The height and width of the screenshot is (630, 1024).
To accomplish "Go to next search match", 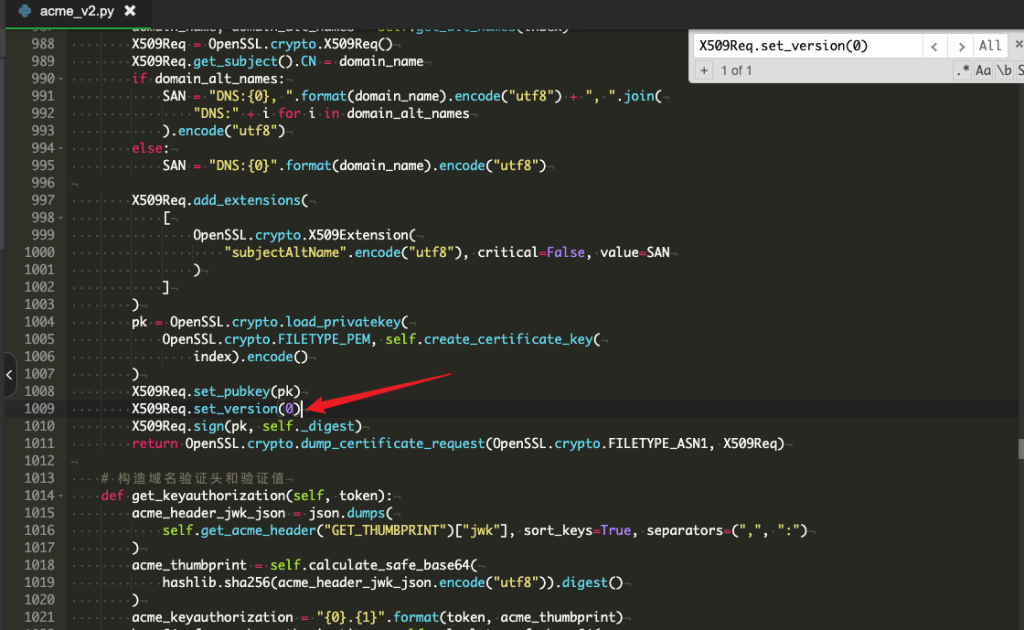I will tap(961, 46).
